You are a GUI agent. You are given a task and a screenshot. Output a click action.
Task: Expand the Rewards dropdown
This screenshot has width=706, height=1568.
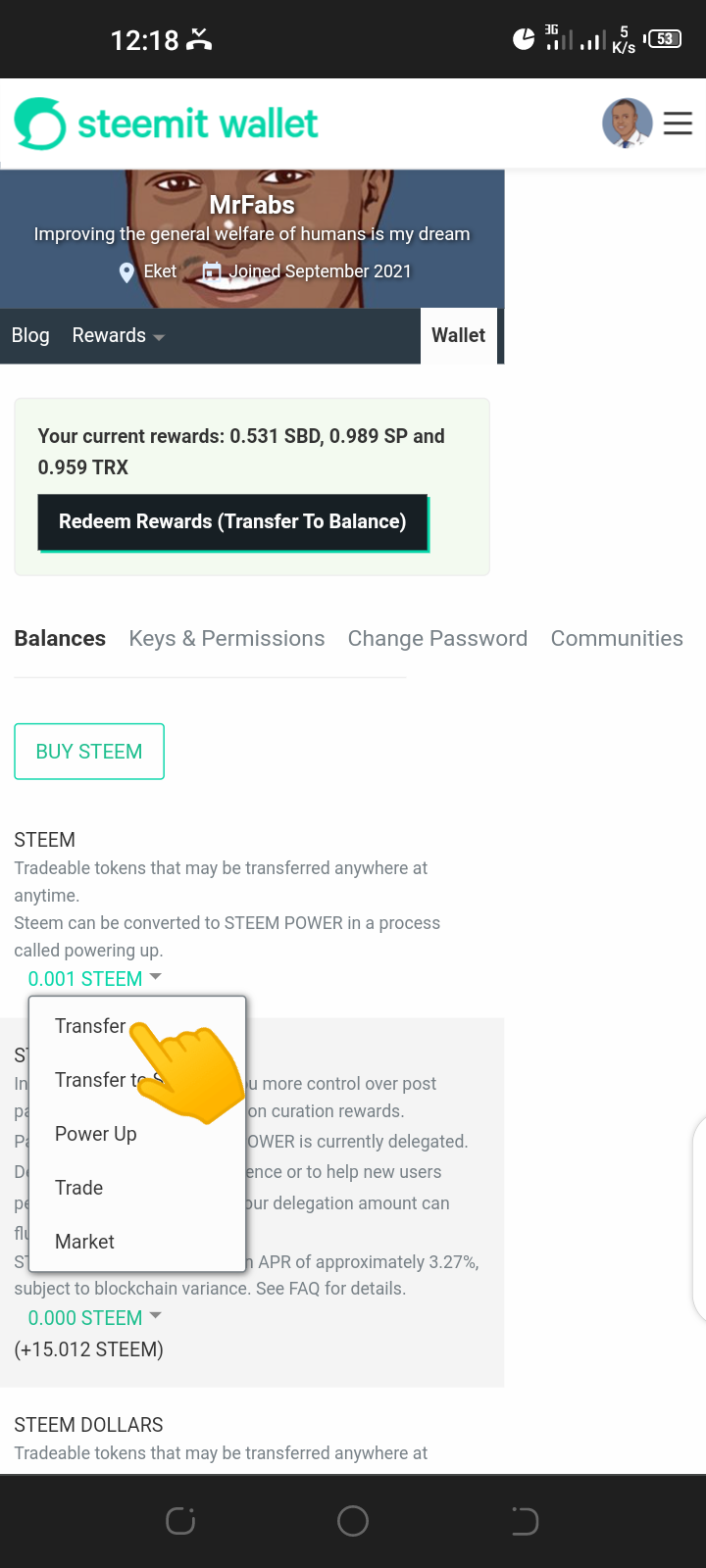click(118, 336)
